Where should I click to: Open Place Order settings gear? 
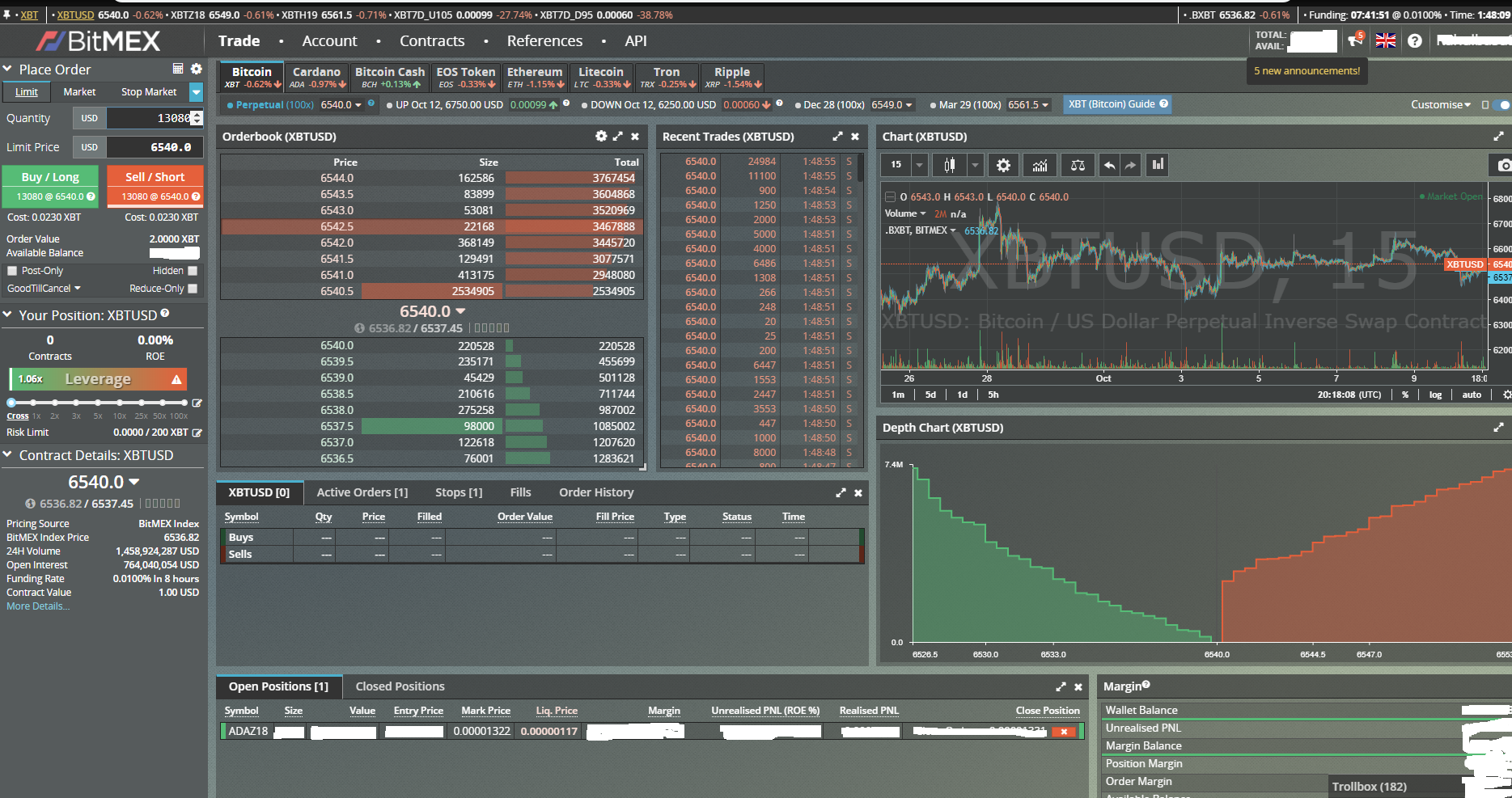197,69
